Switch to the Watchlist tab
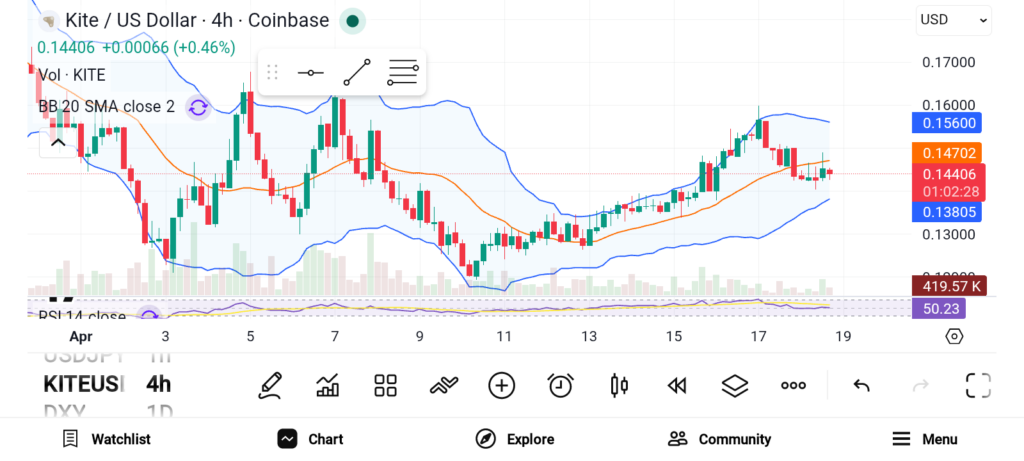 (x=106, y=439)
